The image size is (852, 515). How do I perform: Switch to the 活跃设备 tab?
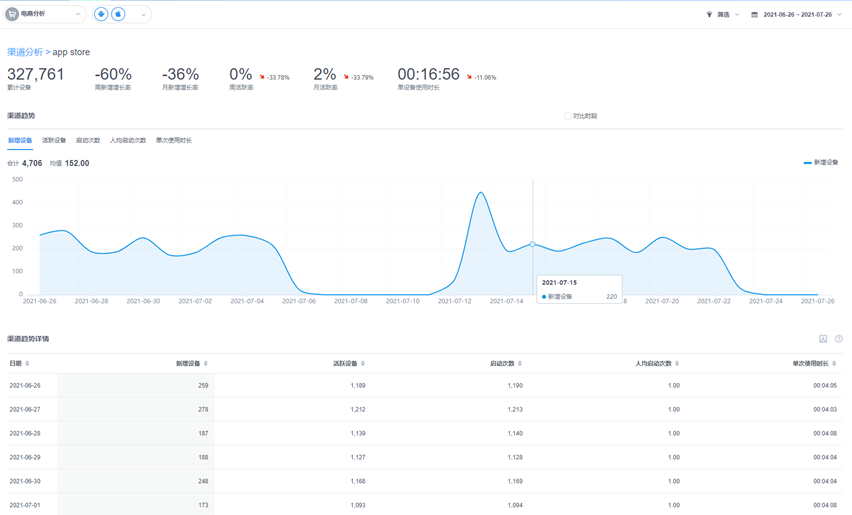pyautogui.click(x=54, y=140)
